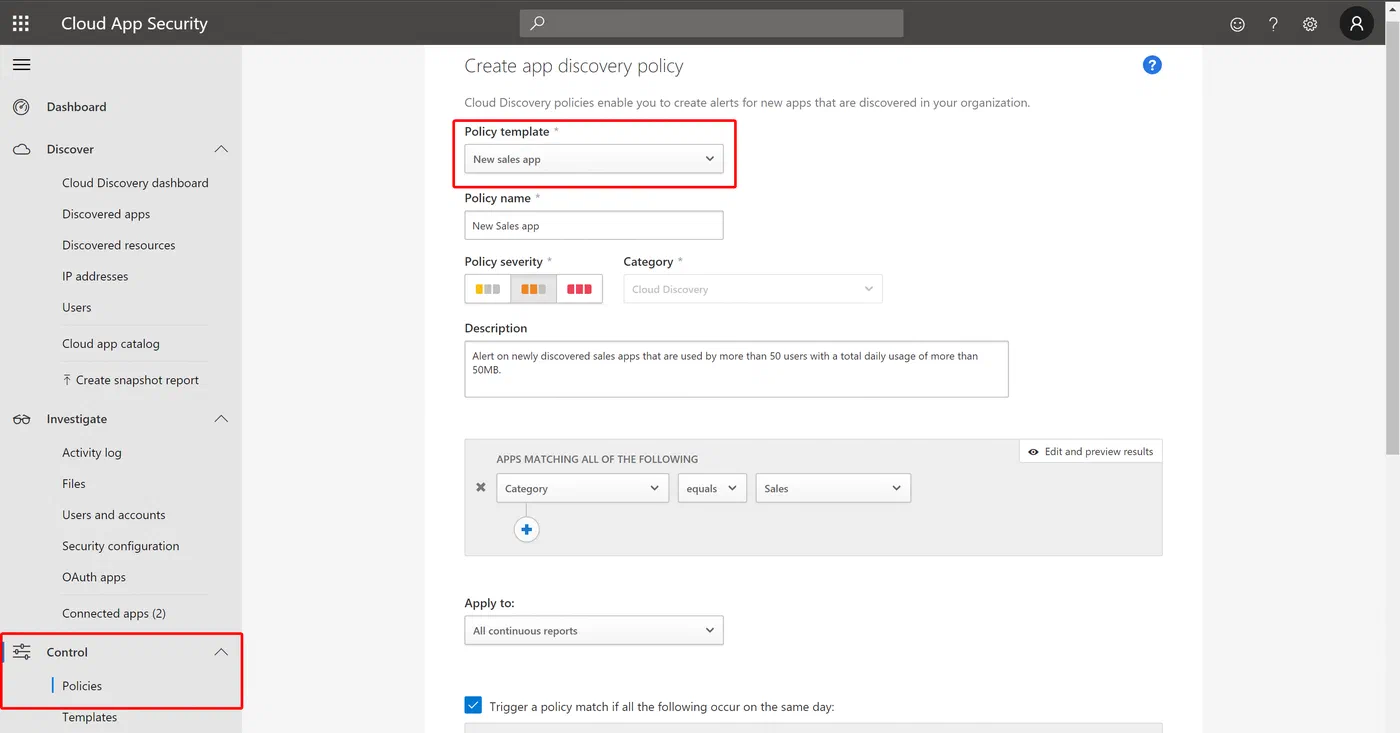Open Discovered resources
Image resolution: width=1400 pixels, height=733 pixels.
[x=118, y=245]
